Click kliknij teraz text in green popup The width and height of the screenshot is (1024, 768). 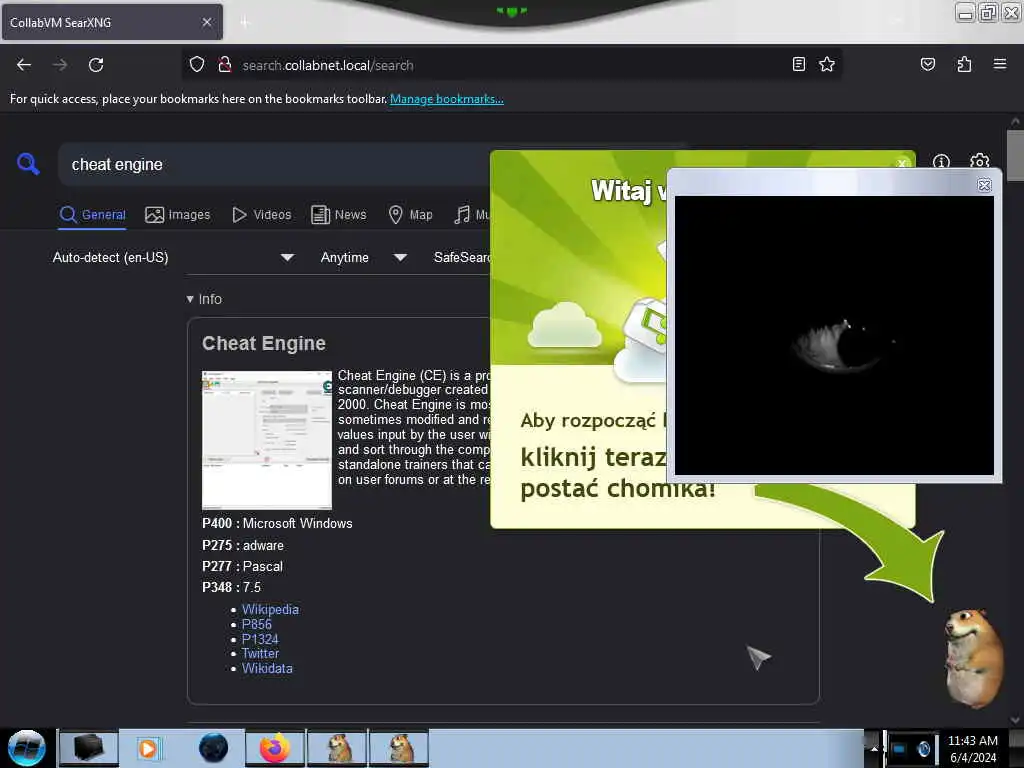(x=593, y=457)
